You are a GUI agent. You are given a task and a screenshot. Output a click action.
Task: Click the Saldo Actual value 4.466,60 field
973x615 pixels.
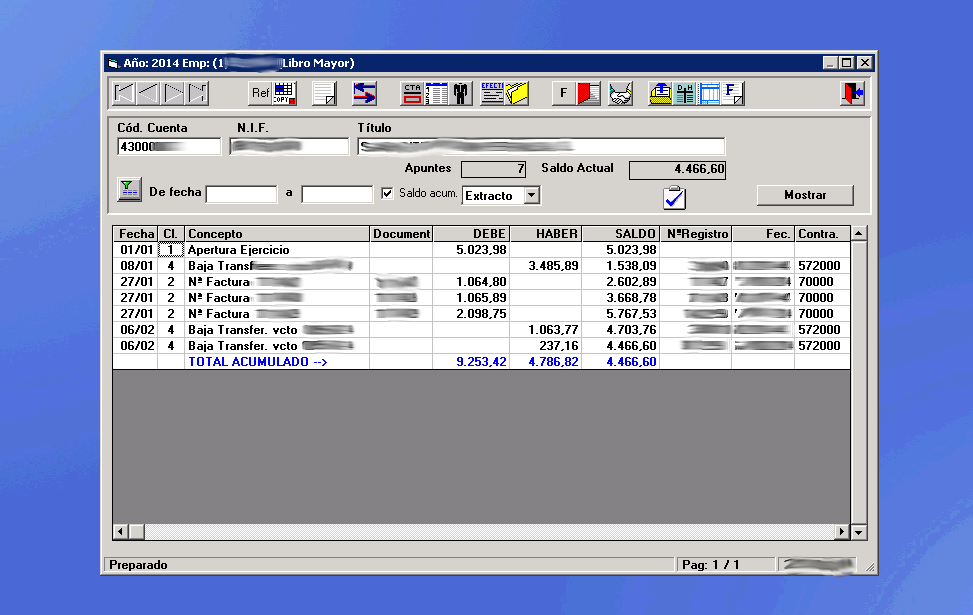point(677,170)
